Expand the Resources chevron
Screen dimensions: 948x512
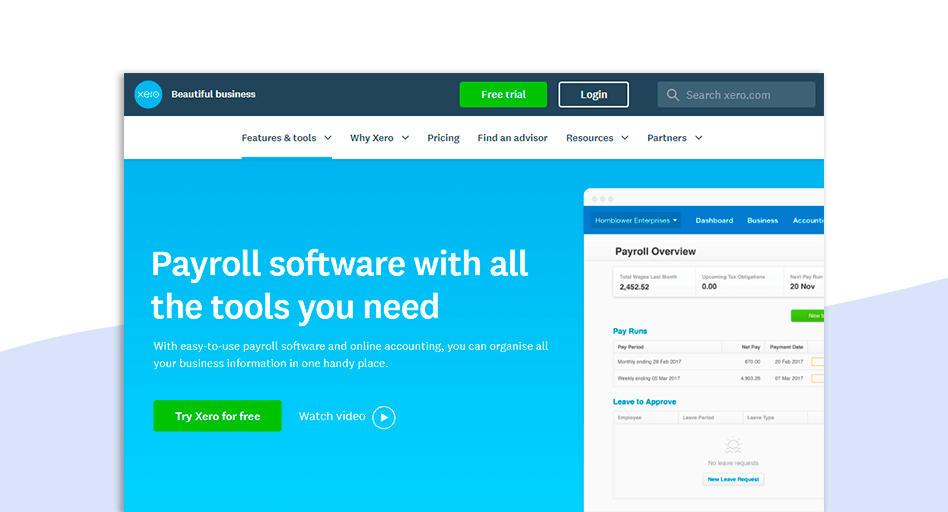[x=625, y=138]
